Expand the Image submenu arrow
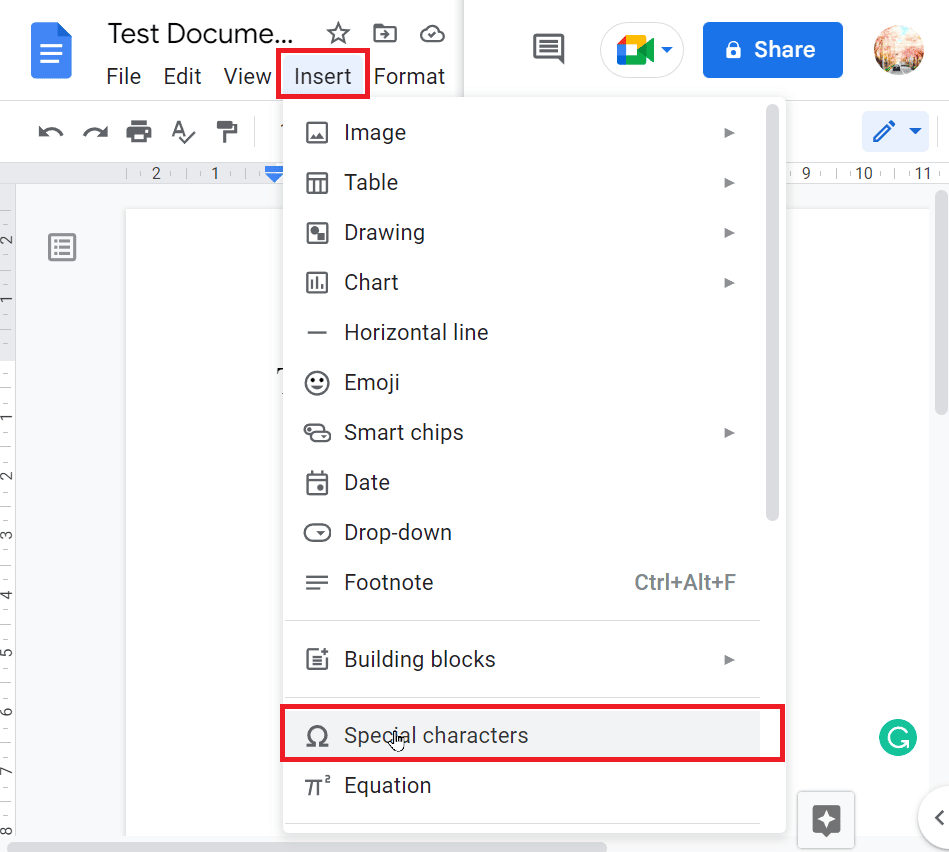Image resolution: width=949 pixels, height=852 pixels. click(x=729, y=133)
